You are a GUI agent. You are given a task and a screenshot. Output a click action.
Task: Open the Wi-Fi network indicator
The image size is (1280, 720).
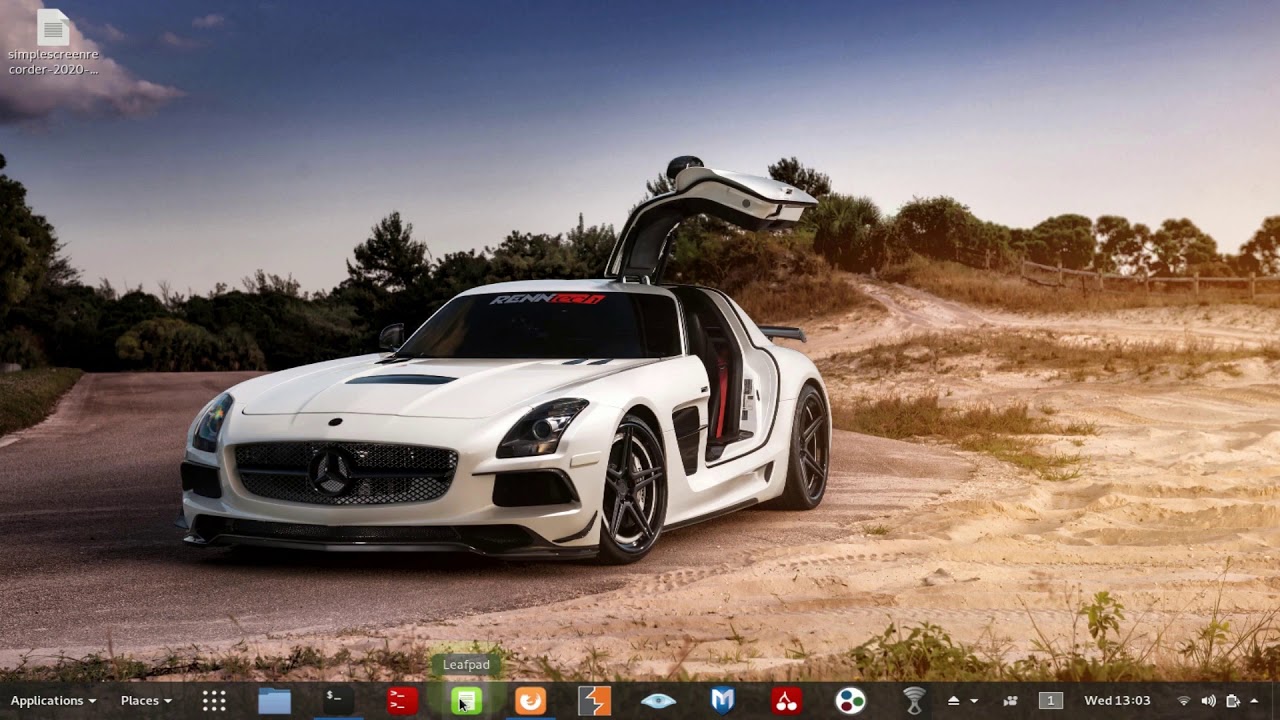(x=1184, y=701)
